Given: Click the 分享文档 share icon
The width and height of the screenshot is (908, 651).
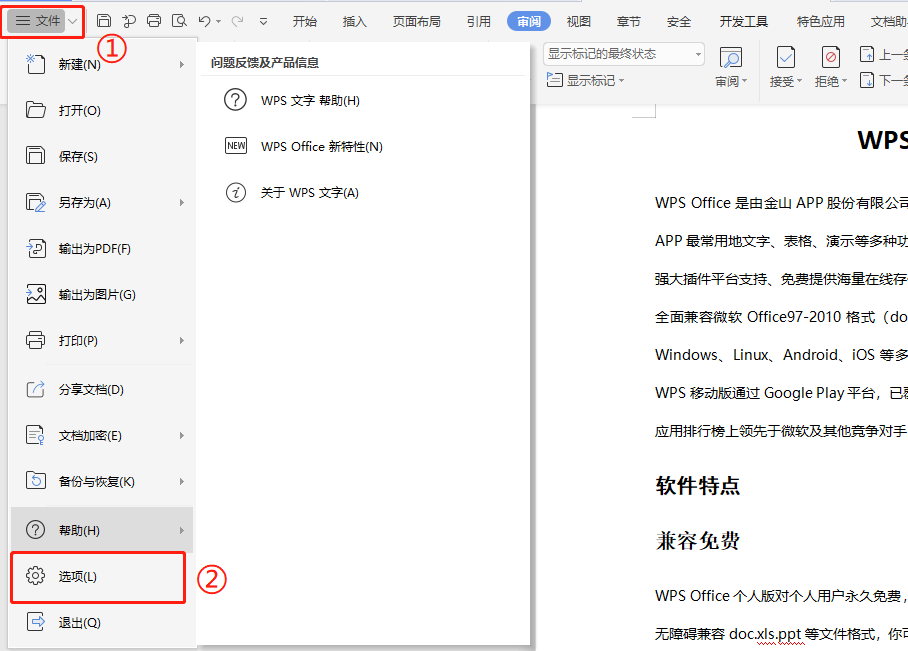Looking at the screenshot, I should click(x=35, y=389).
